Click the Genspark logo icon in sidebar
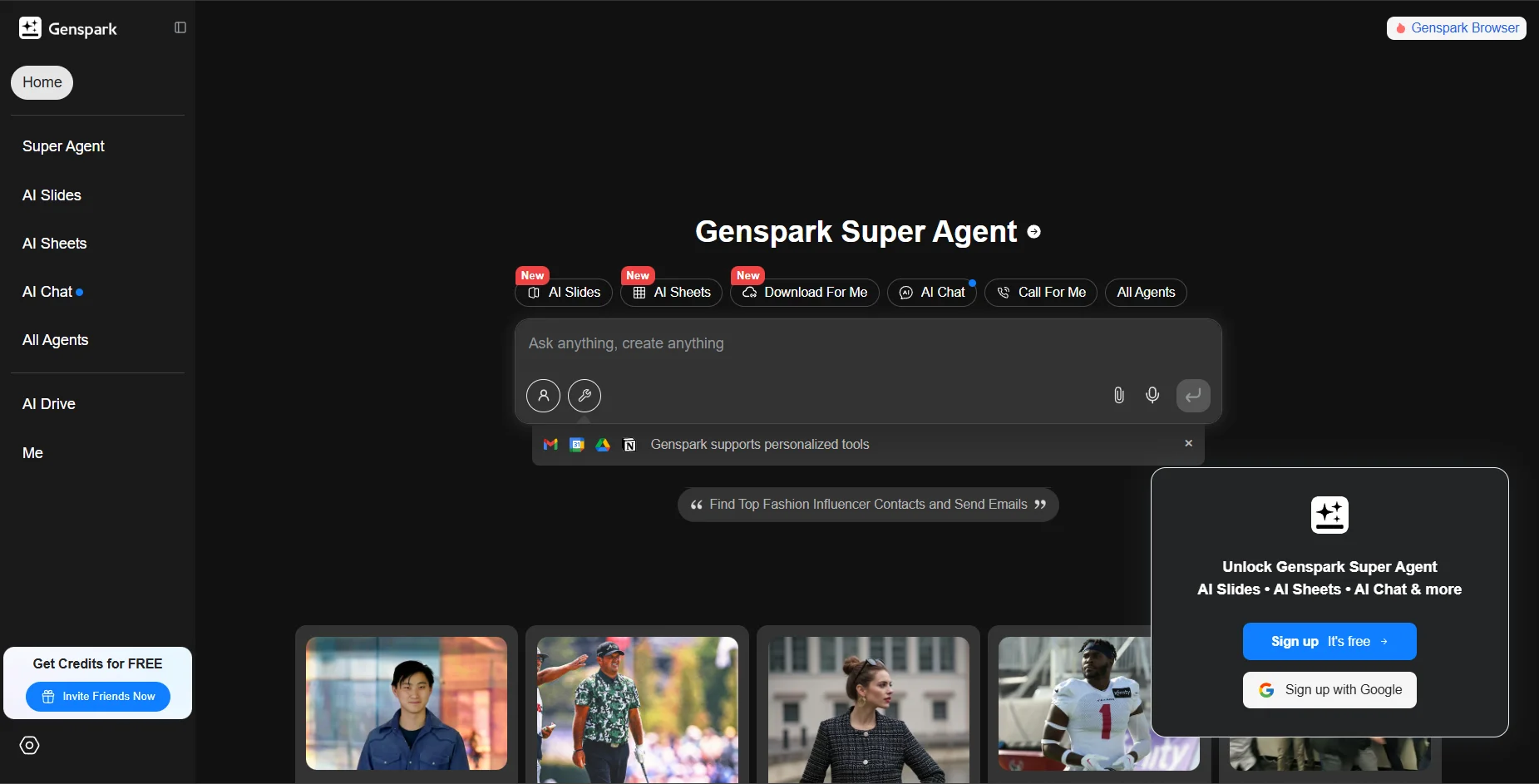This screenshot has height=784, width=1539. [30, 28]
